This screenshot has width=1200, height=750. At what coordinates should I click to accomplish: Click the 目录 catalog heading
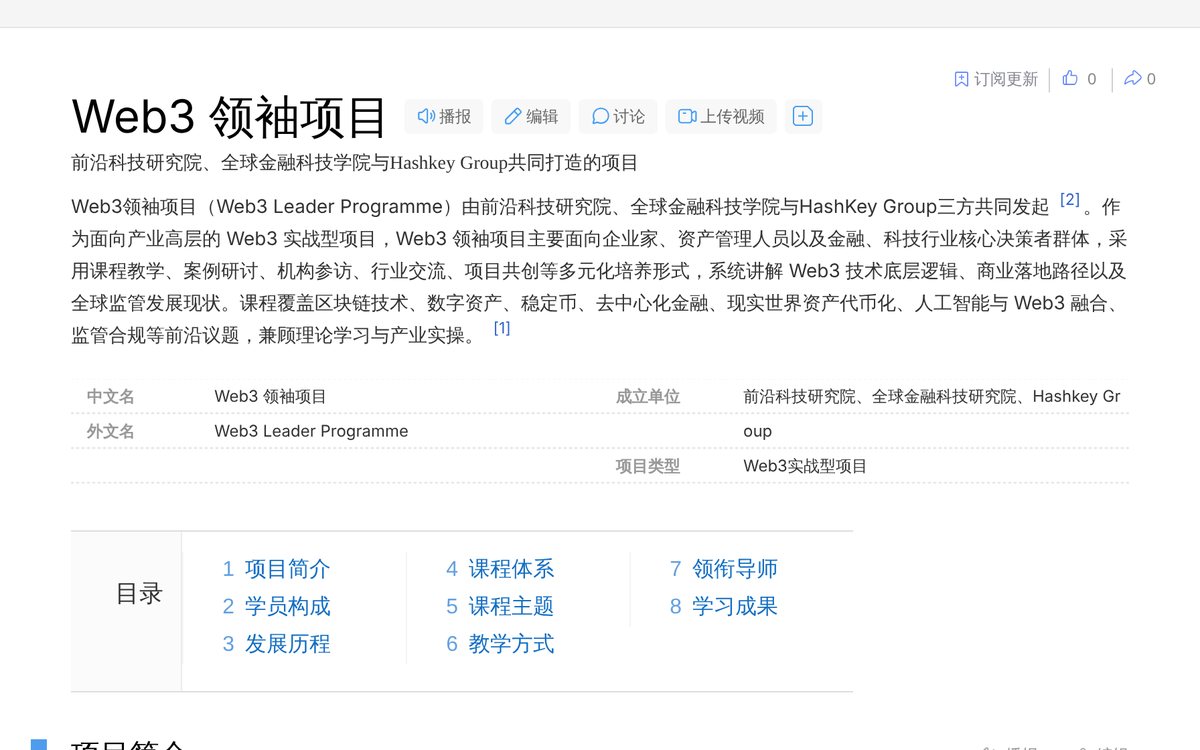pos(139,594)
